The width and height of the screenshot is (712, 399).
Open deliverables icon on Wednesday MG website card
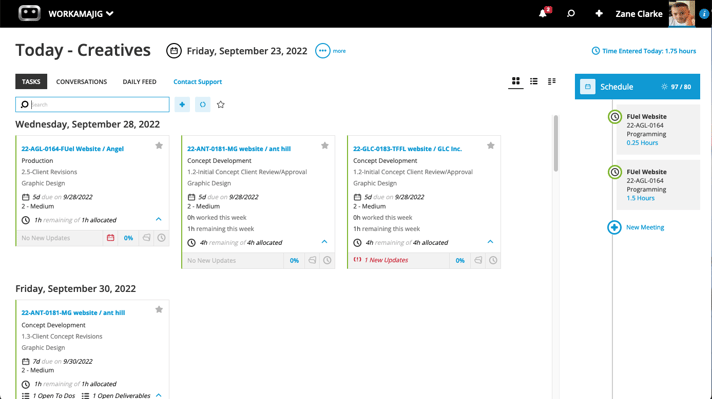coord(312,261)
